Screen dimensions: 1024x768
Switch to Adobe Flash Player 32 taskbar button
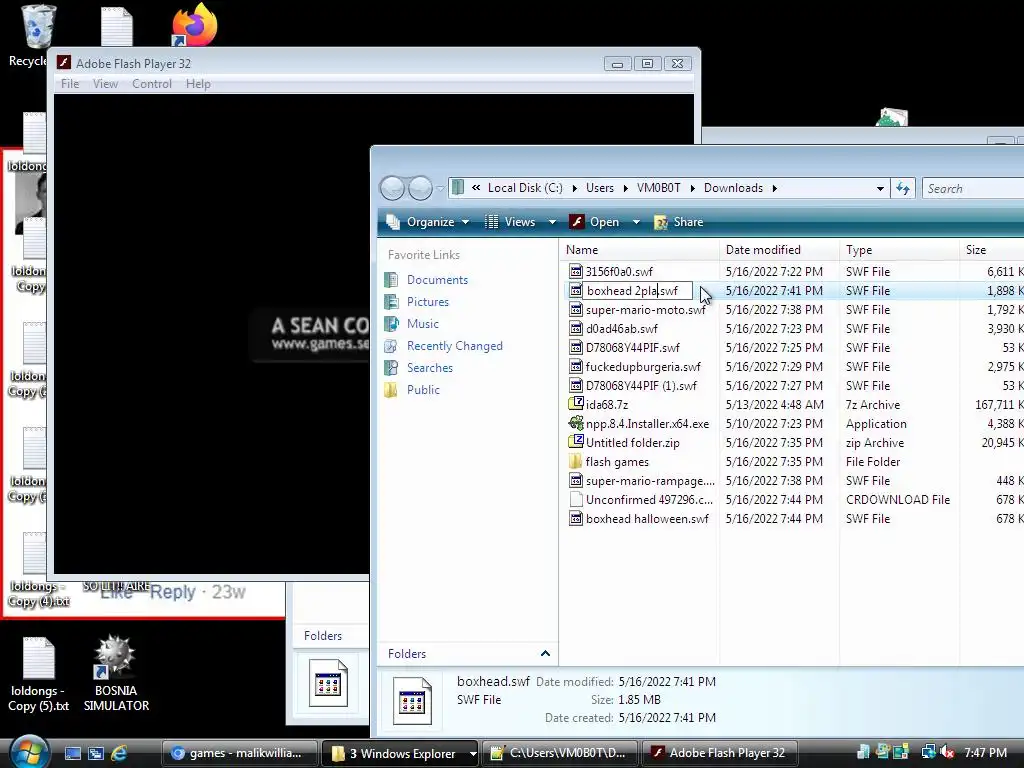pyautogui.click(x=720, y=753)
